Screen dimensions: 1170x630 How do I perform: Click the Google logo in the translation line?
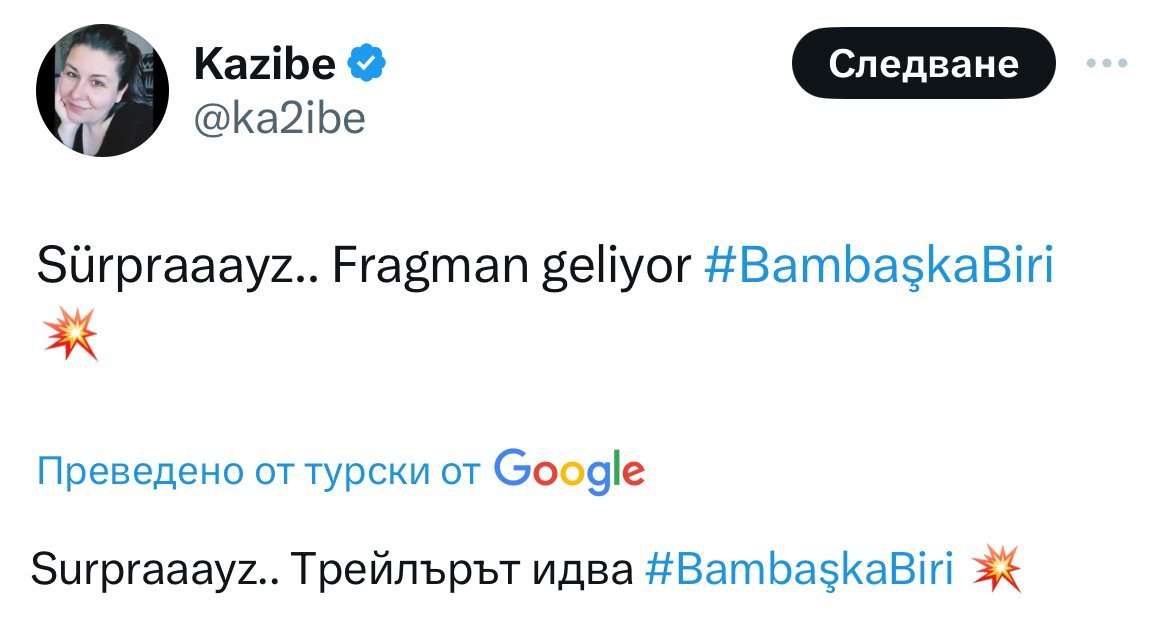569,470
